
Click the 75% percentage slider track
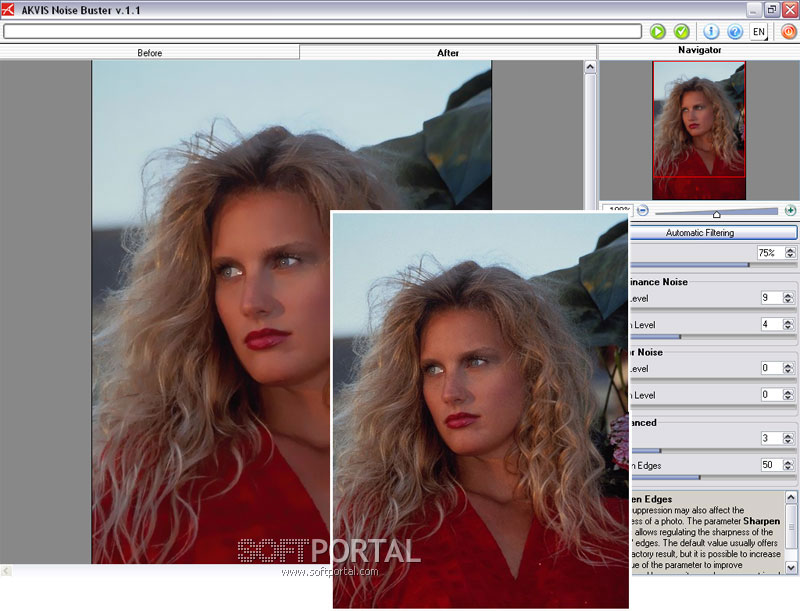(714, 265)
